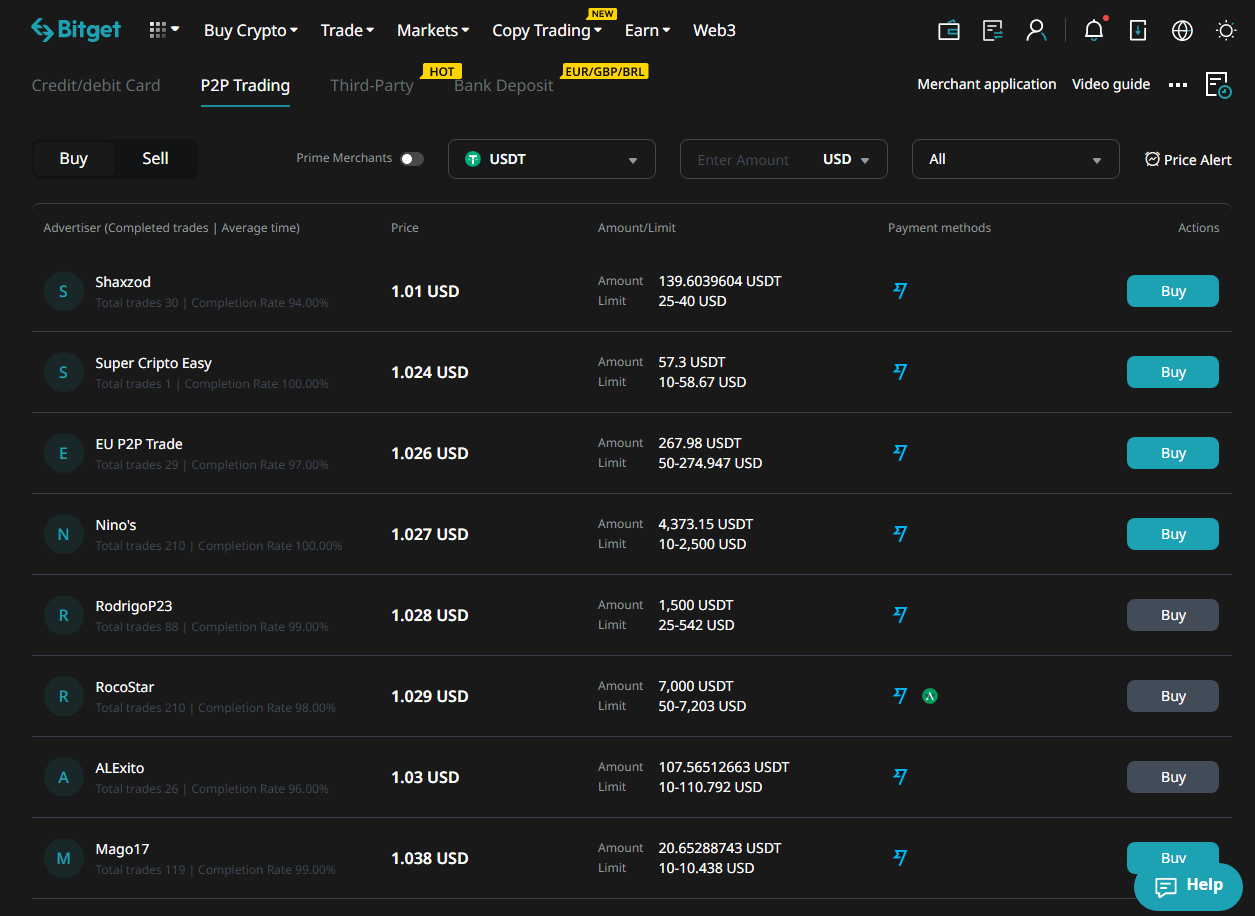Open the Help chat button
This screenshot has height=916, width=1255.
(x=1188, y=886)
